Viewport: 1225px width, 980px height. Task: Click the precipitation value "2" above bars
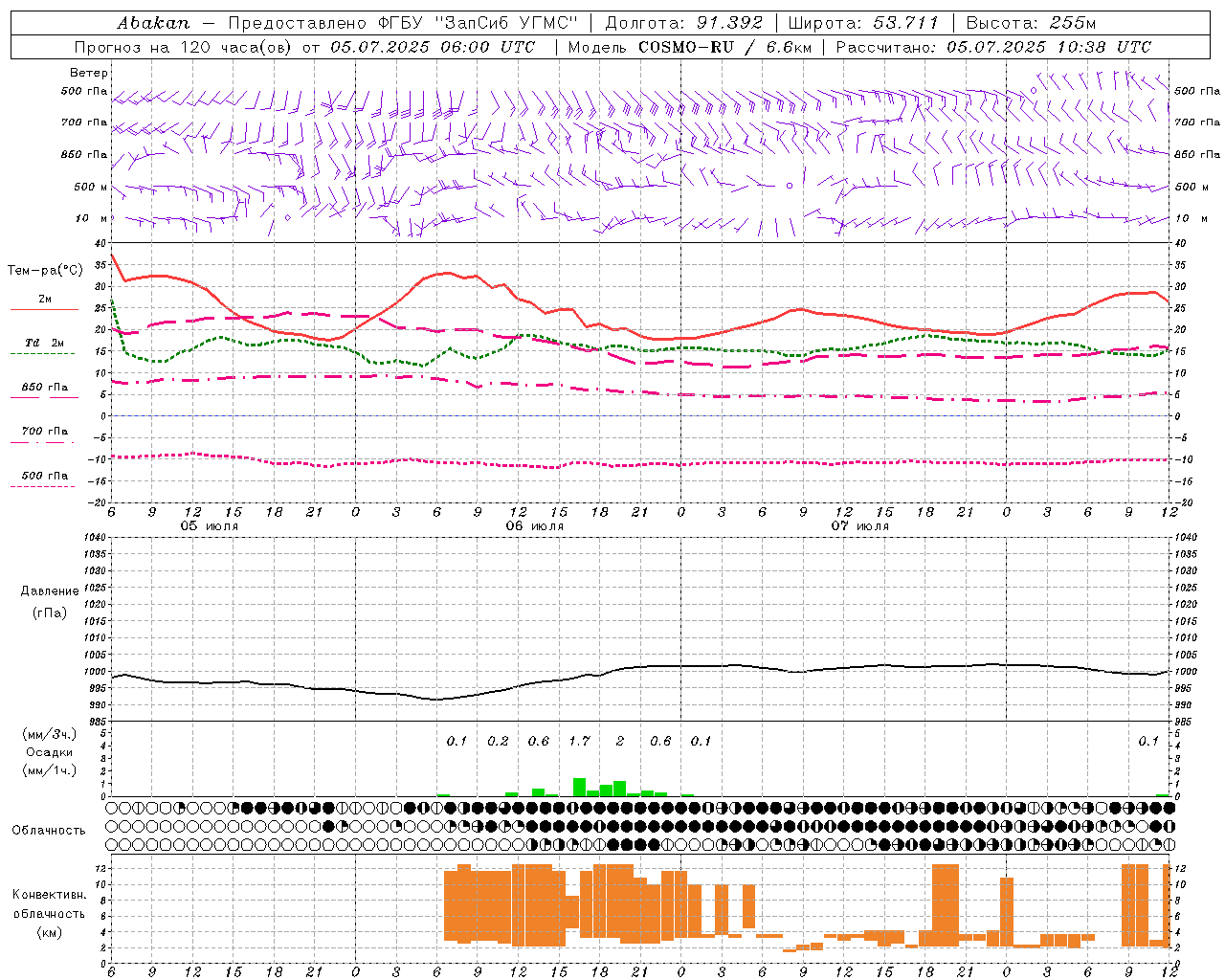[620, 741]
